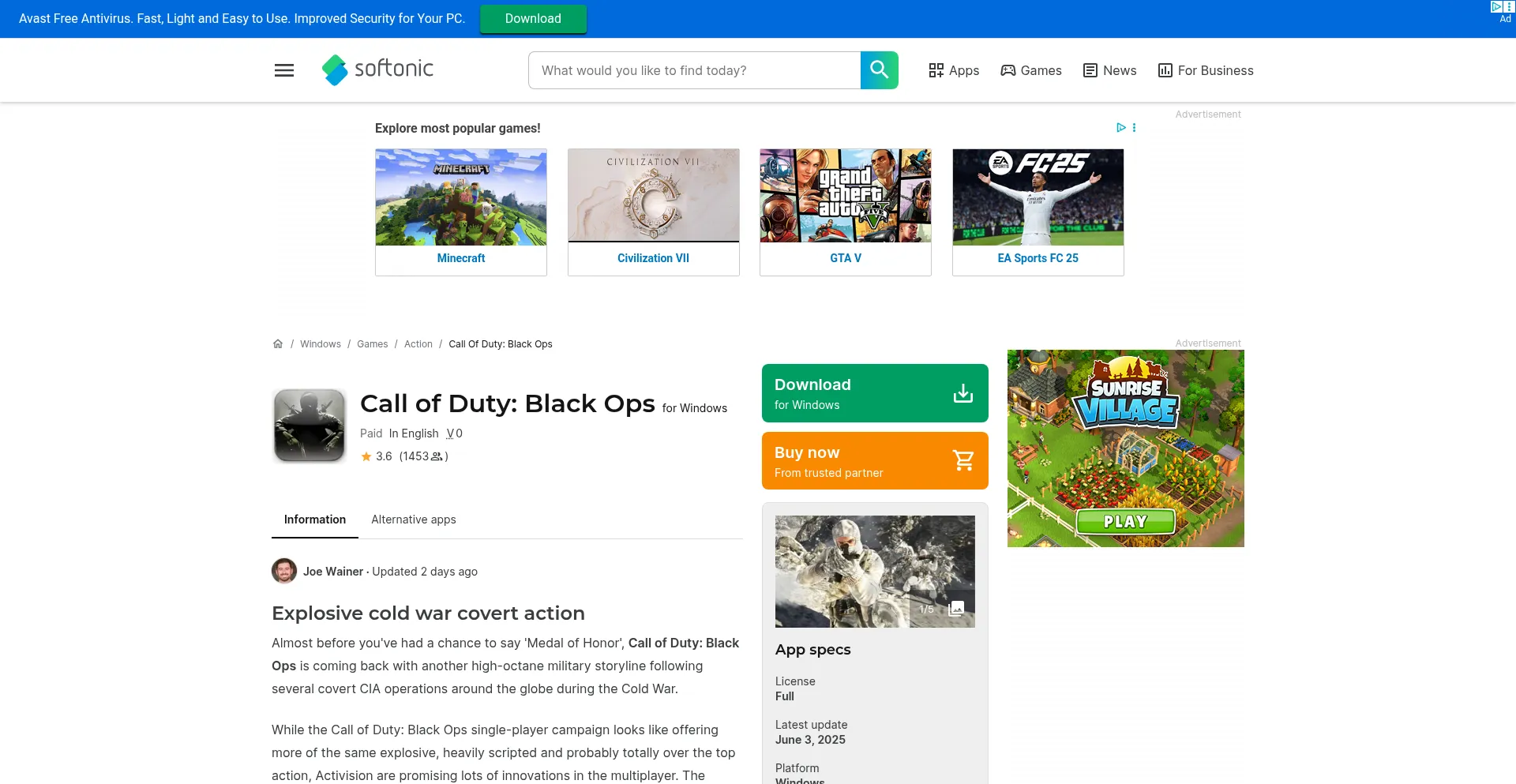Open the Apps menu
The image size is (1516, 784).
pyautogui.click(x=954, y=70)
